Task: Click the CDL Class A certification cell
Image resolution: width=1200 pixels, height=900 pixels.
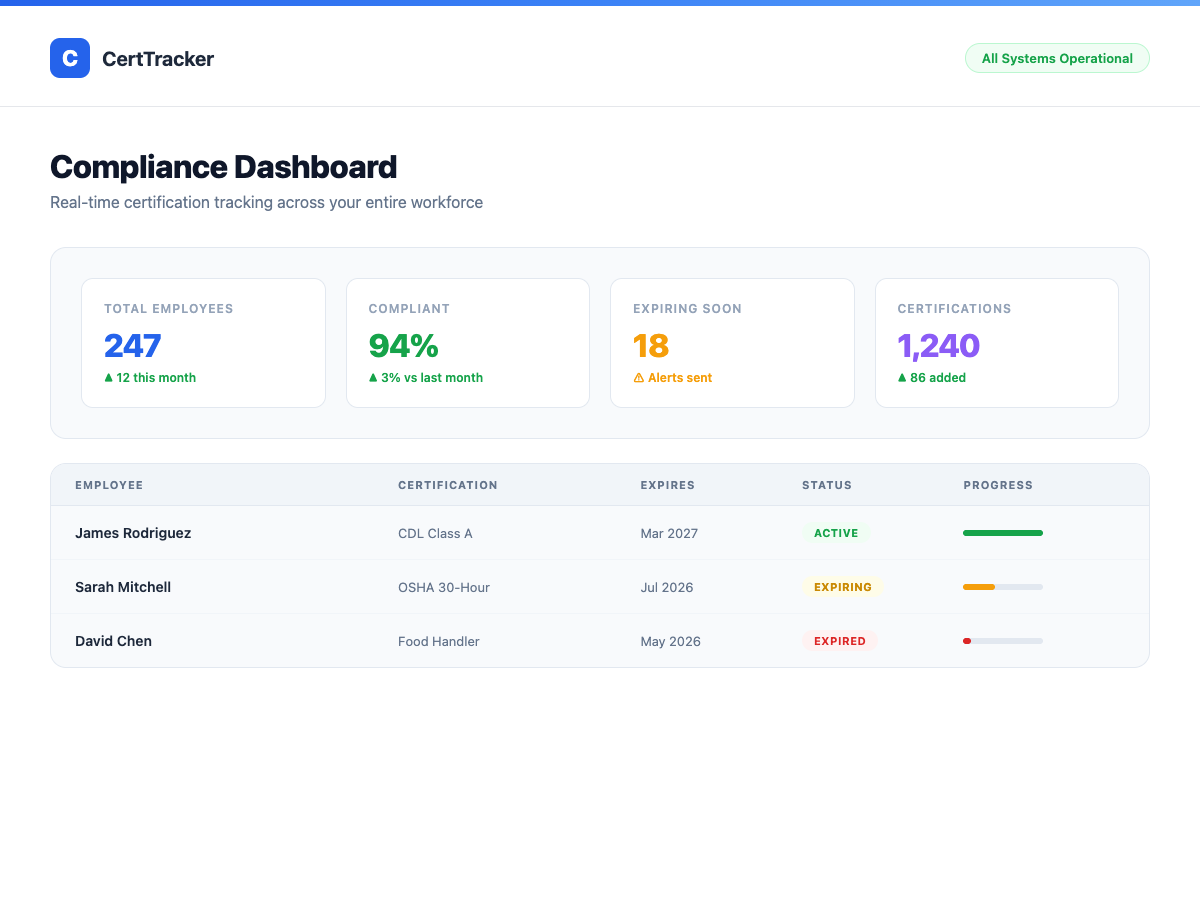Action: pyautogui.click(x=435, y=533)
